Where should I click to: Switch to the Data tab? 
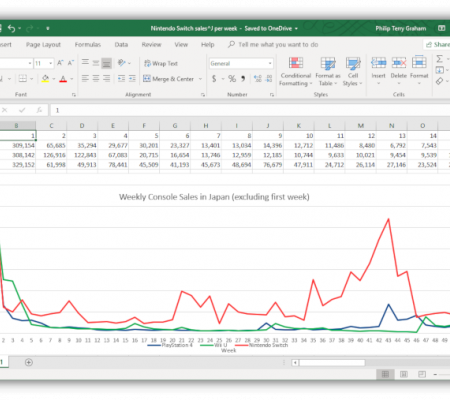(x=121, y=45)
